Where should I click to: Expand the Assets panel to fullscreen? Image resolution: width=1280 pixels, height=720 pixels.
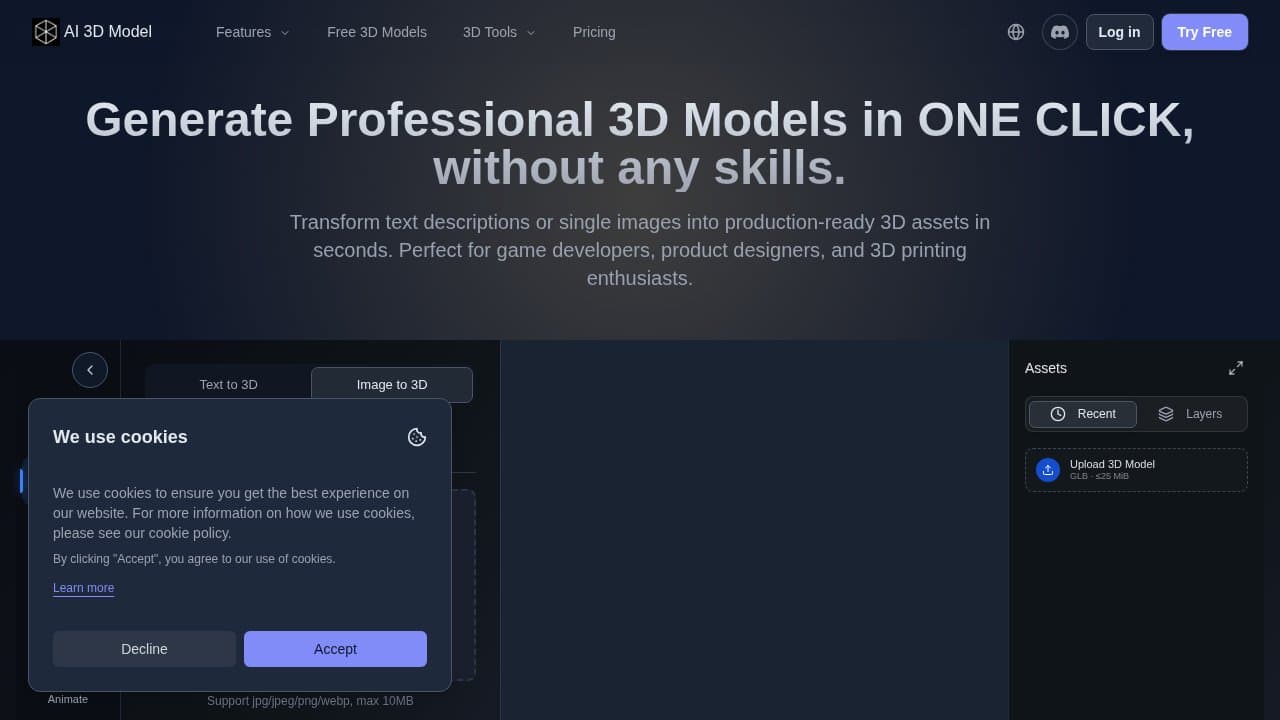(1236, 368)
